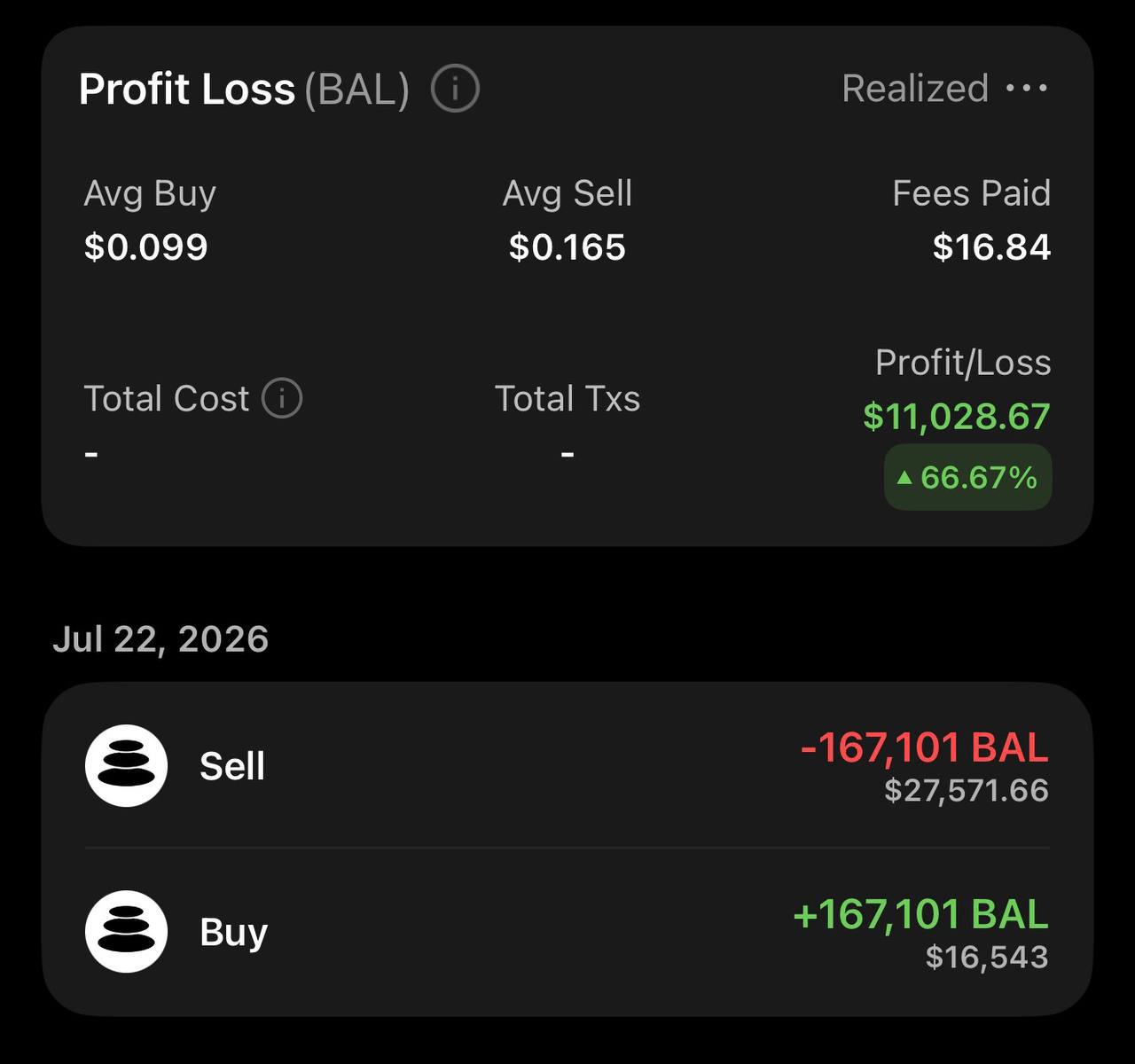Click the green up-arrow in percentage badge
The height and width of the screenshot is (1064, 1135).
(x=904, y=478)
